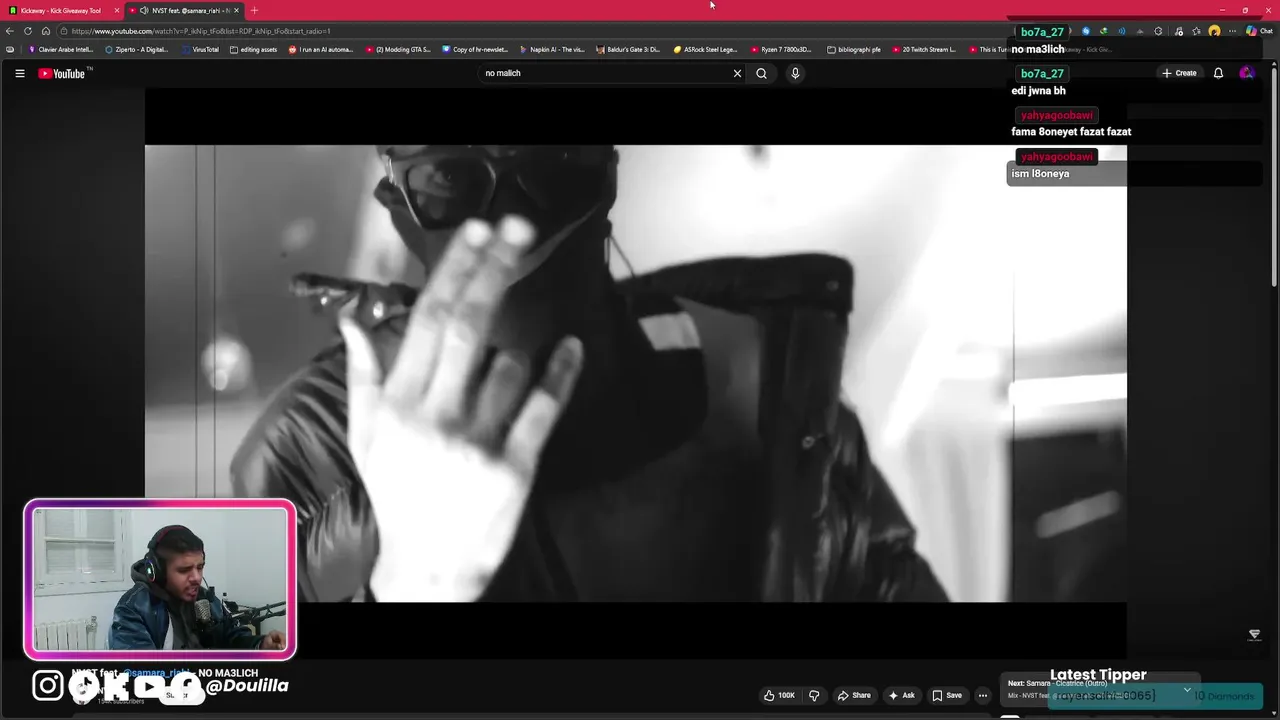Click the bo7a_27 'edi jwna bh' username

pos(1042,74)
